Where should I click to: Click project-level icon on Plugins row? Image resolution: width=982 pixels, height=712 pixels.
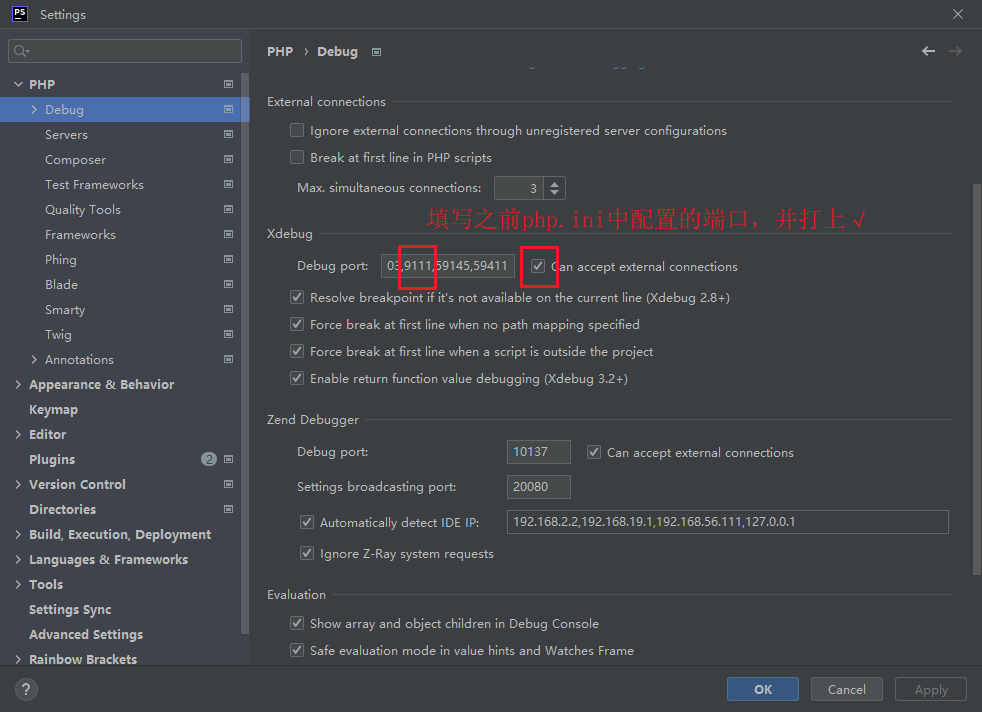229,460
